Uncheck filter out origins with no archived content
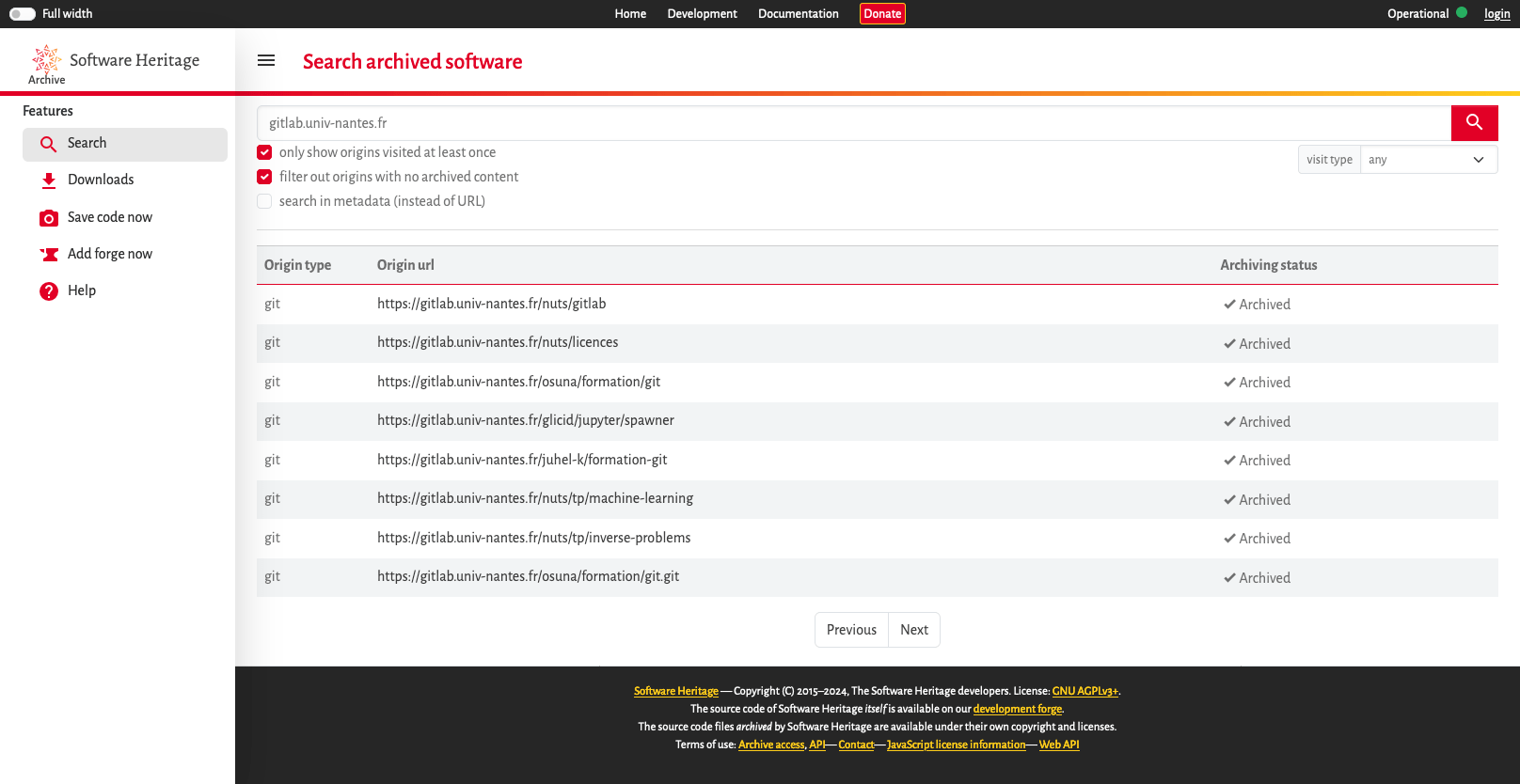1520x784 pixels. coord(264,177)
